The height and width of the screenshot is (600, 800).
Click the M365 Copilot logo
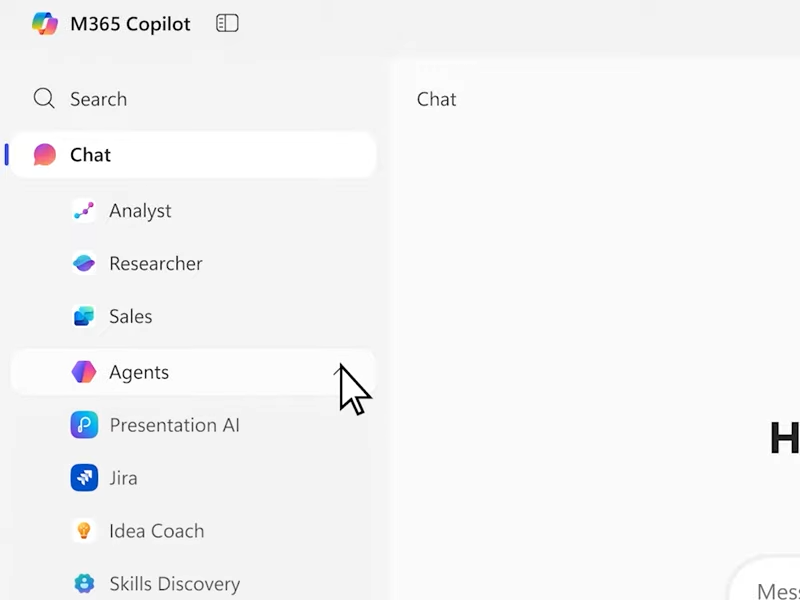click(x=46, y=24)
